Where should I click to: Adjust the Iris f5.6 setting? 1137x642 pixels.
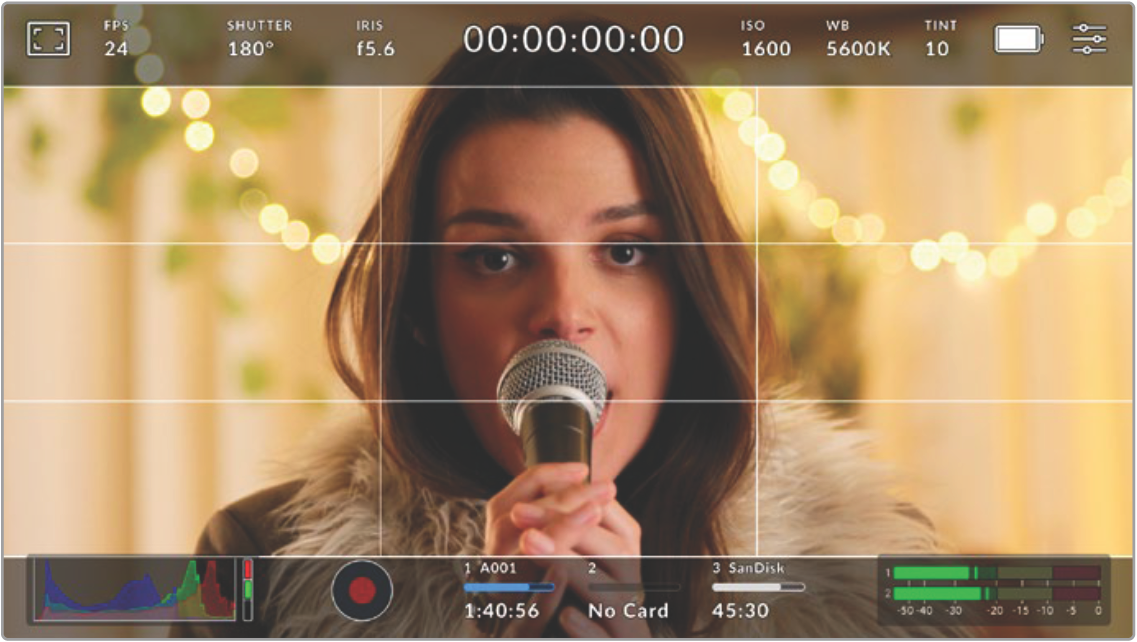click(375, 38)
